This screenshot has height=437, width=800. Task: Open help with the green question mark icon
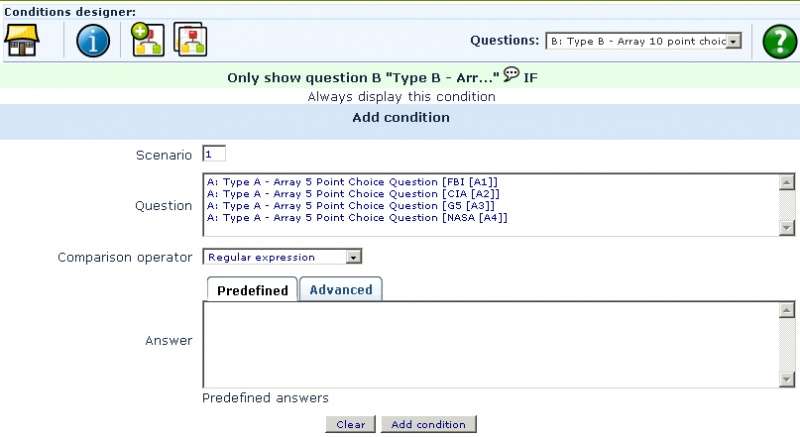click(x=779, y=41)
